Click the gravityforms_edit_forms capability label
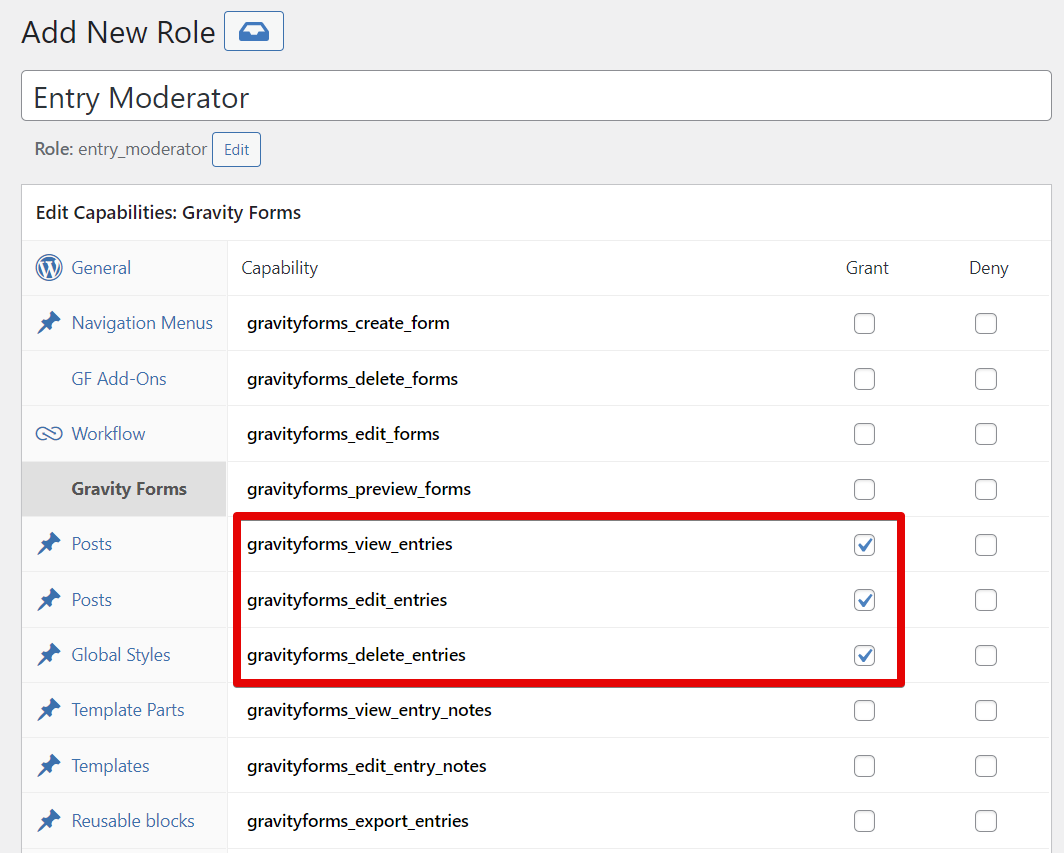 click(x=343, y=434)
